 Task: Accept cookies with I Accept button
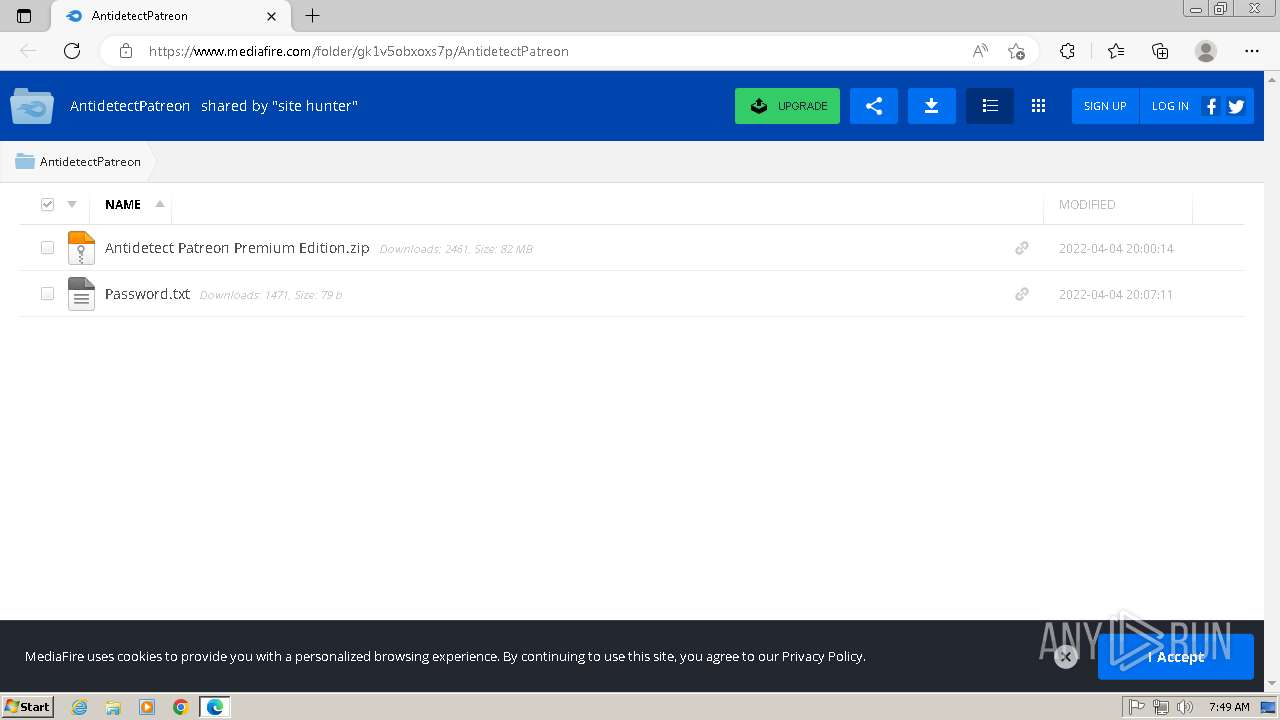click(x=1176, y=657)
